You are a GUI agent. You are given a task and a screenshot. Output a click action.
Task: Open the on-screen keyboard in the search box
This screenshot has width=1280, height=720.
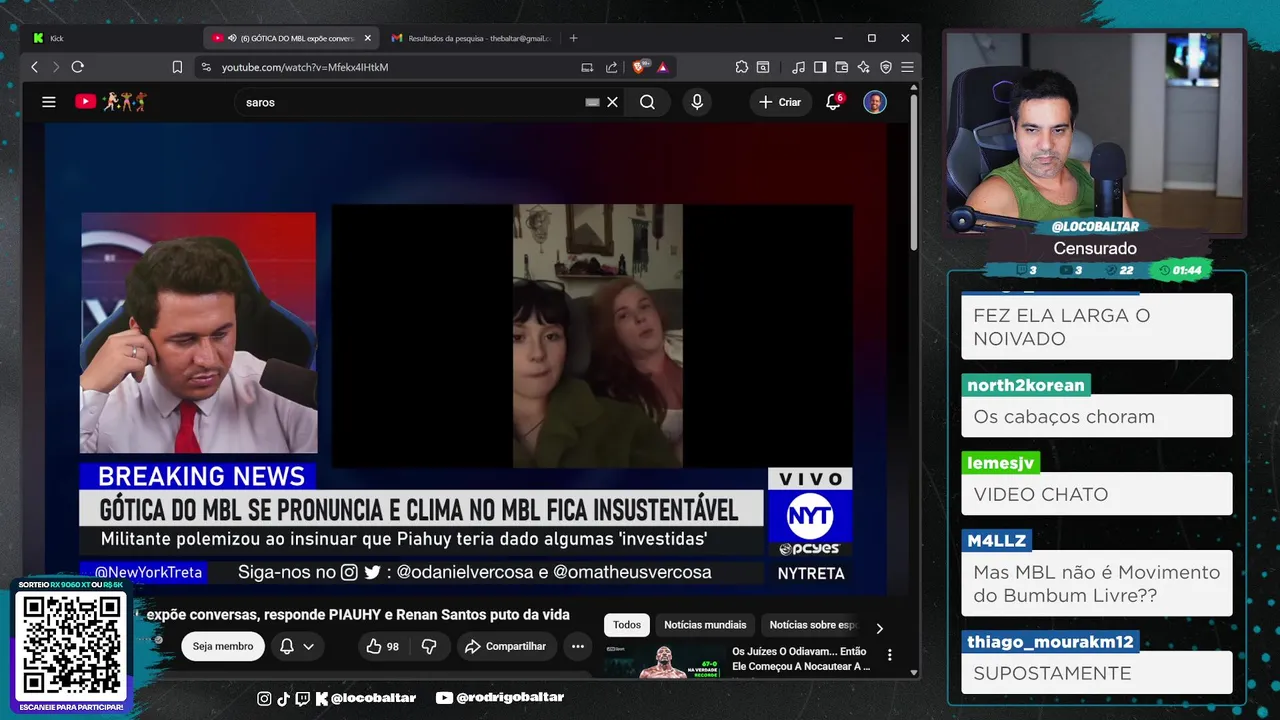point(592,102)
